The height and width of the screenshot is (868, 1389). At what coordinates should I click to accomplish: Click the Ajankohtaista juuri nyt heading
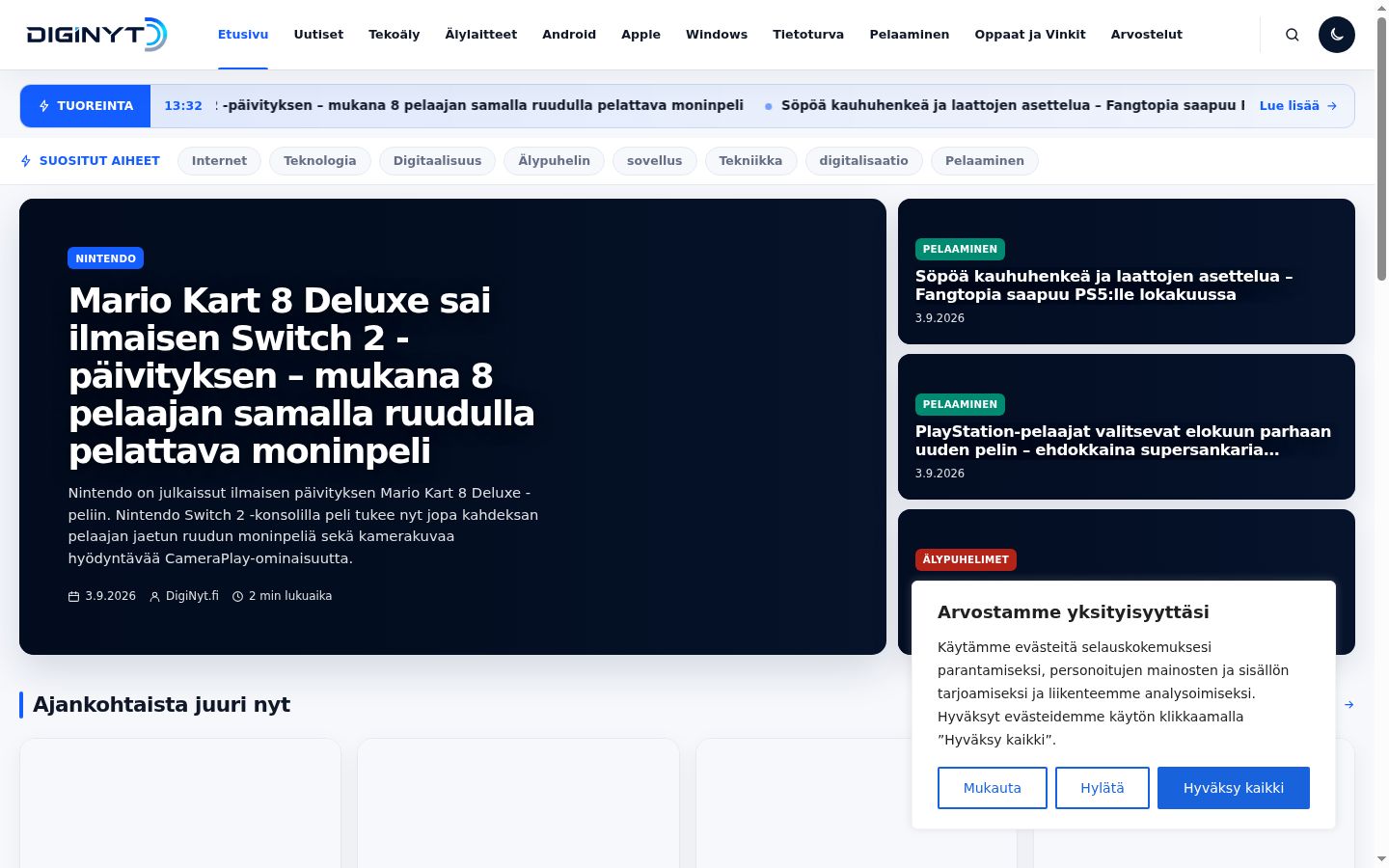(162, 705)
